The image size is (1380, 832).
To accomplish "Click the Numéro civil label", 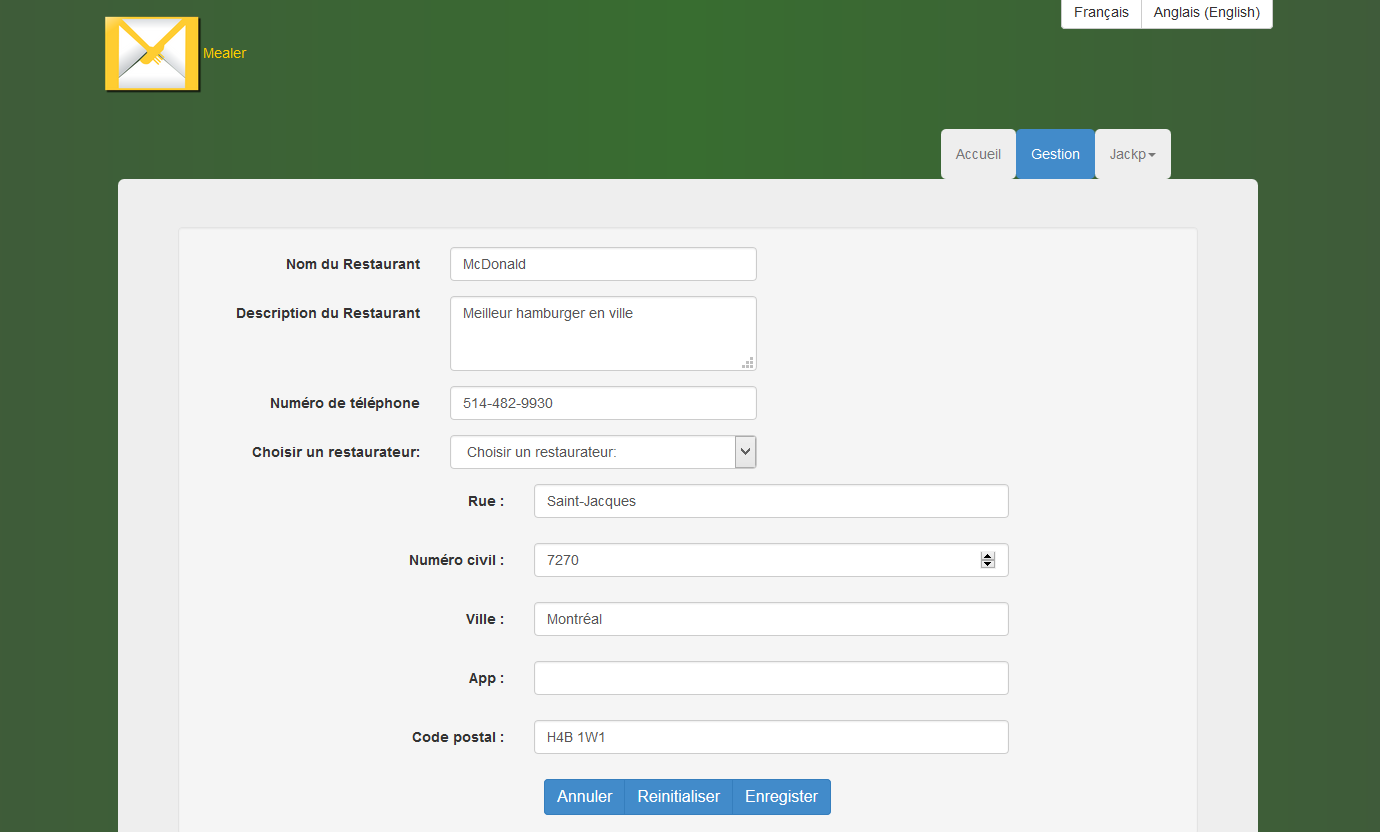I will (x=457, y=560).
